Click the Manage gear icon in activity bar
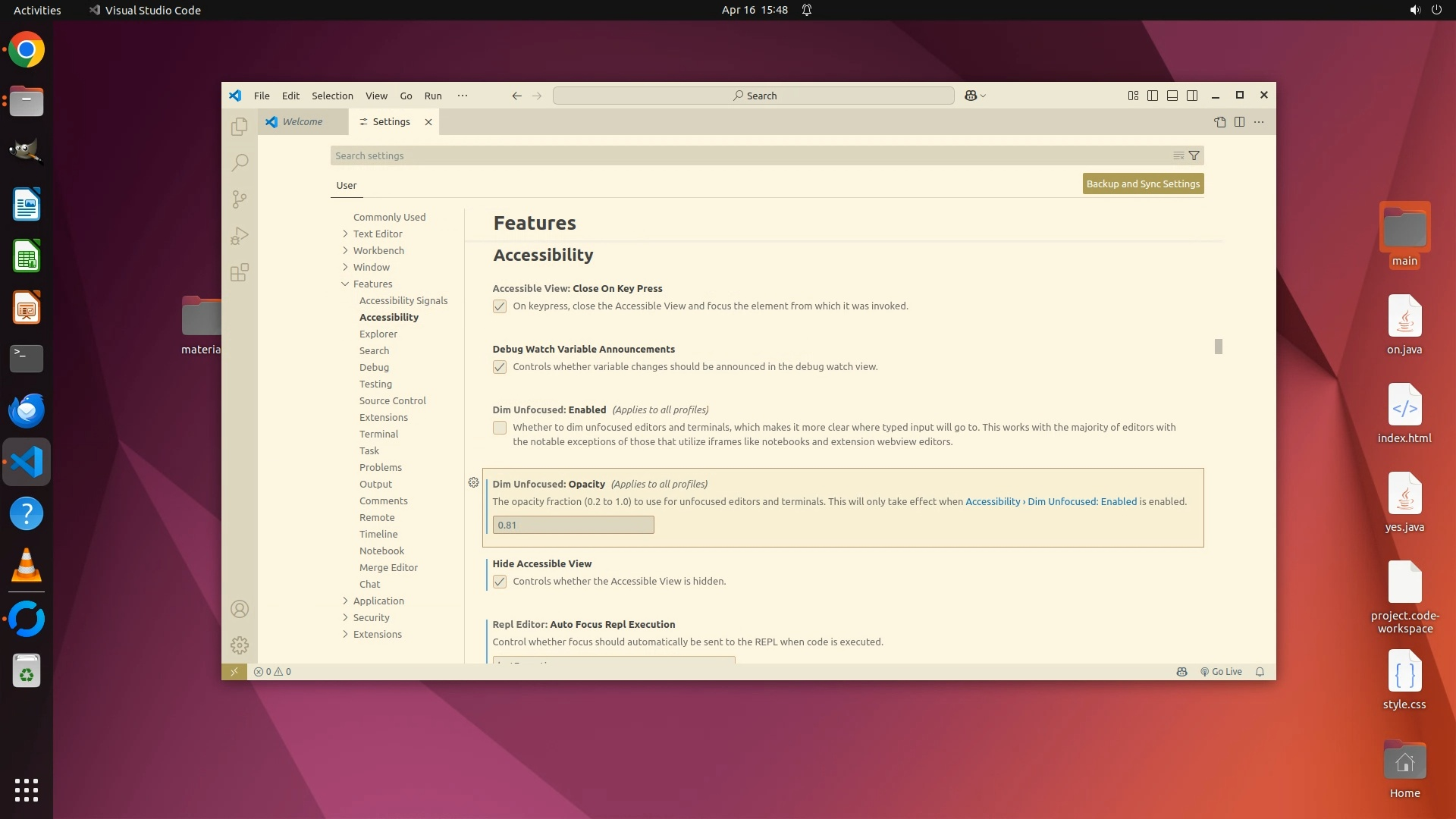Image resolution: width=1456 pixels, height=819 pixels. [x=240, y=645]
